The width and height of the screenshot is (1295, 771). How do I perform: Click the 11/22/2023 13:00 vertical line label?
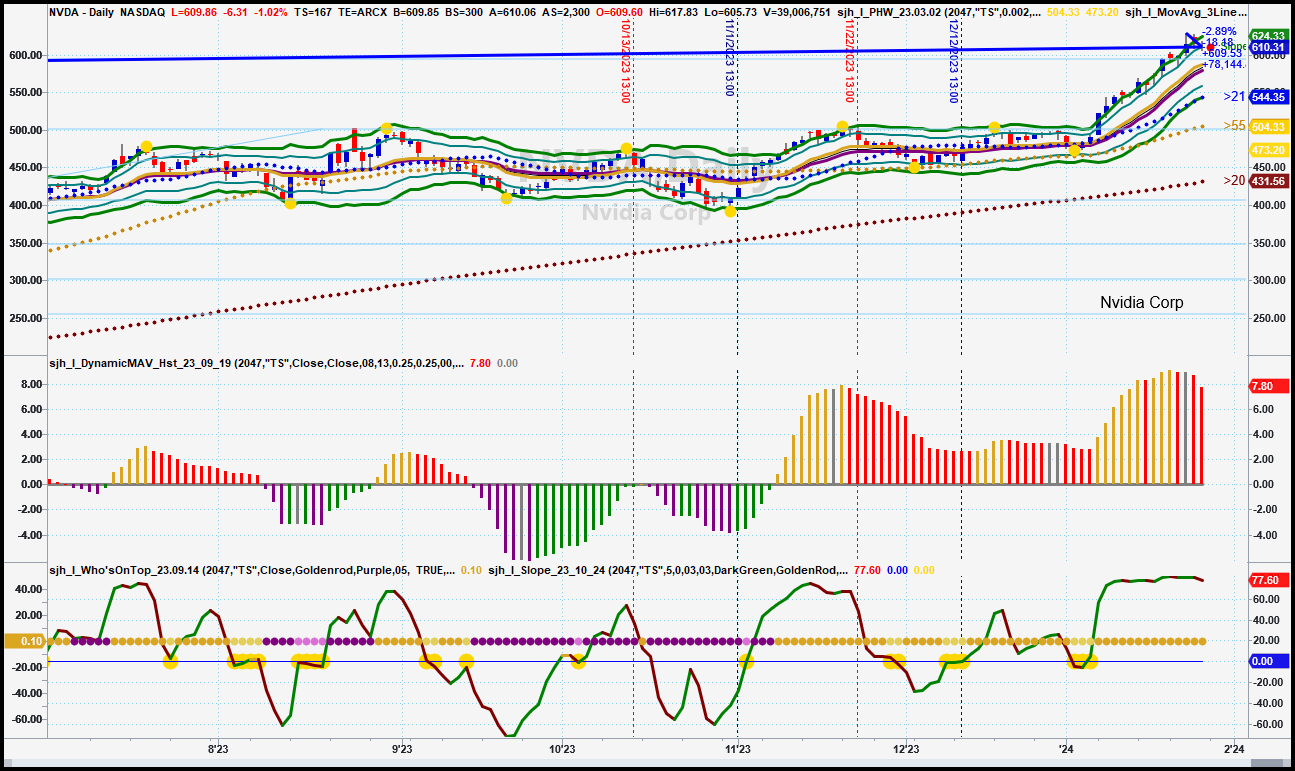(x=850, y=61)
